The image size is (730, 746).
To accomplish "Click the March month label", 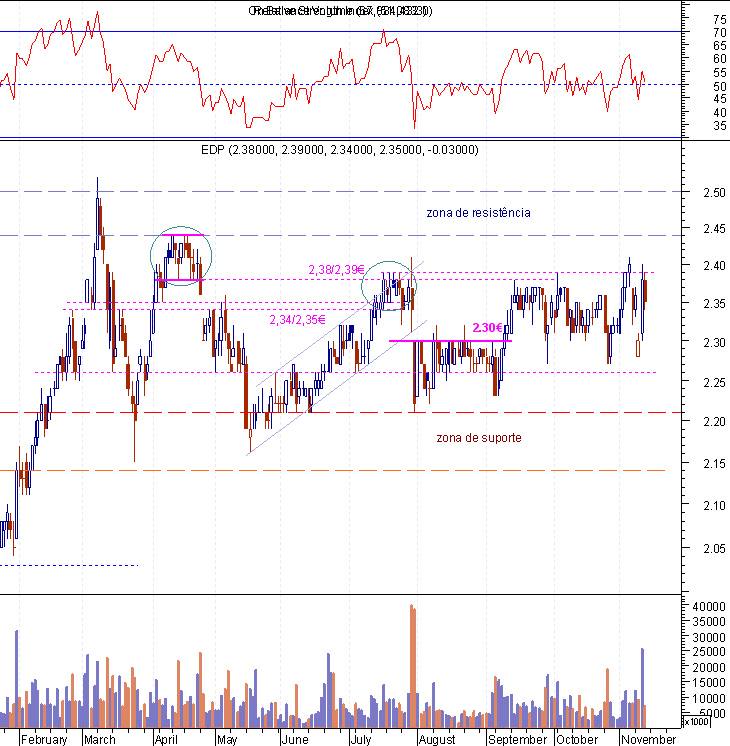I will click(99, 739).
